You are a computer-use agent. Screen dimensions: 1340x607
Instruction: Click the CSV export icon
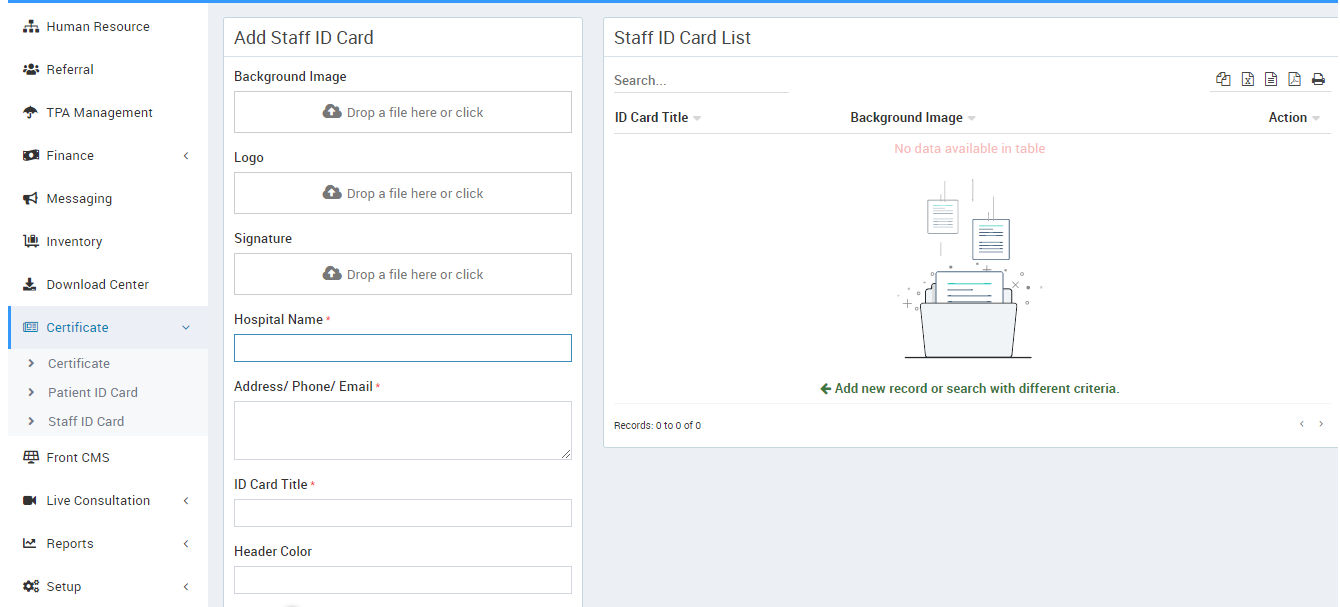click(x=1271, y=80)
